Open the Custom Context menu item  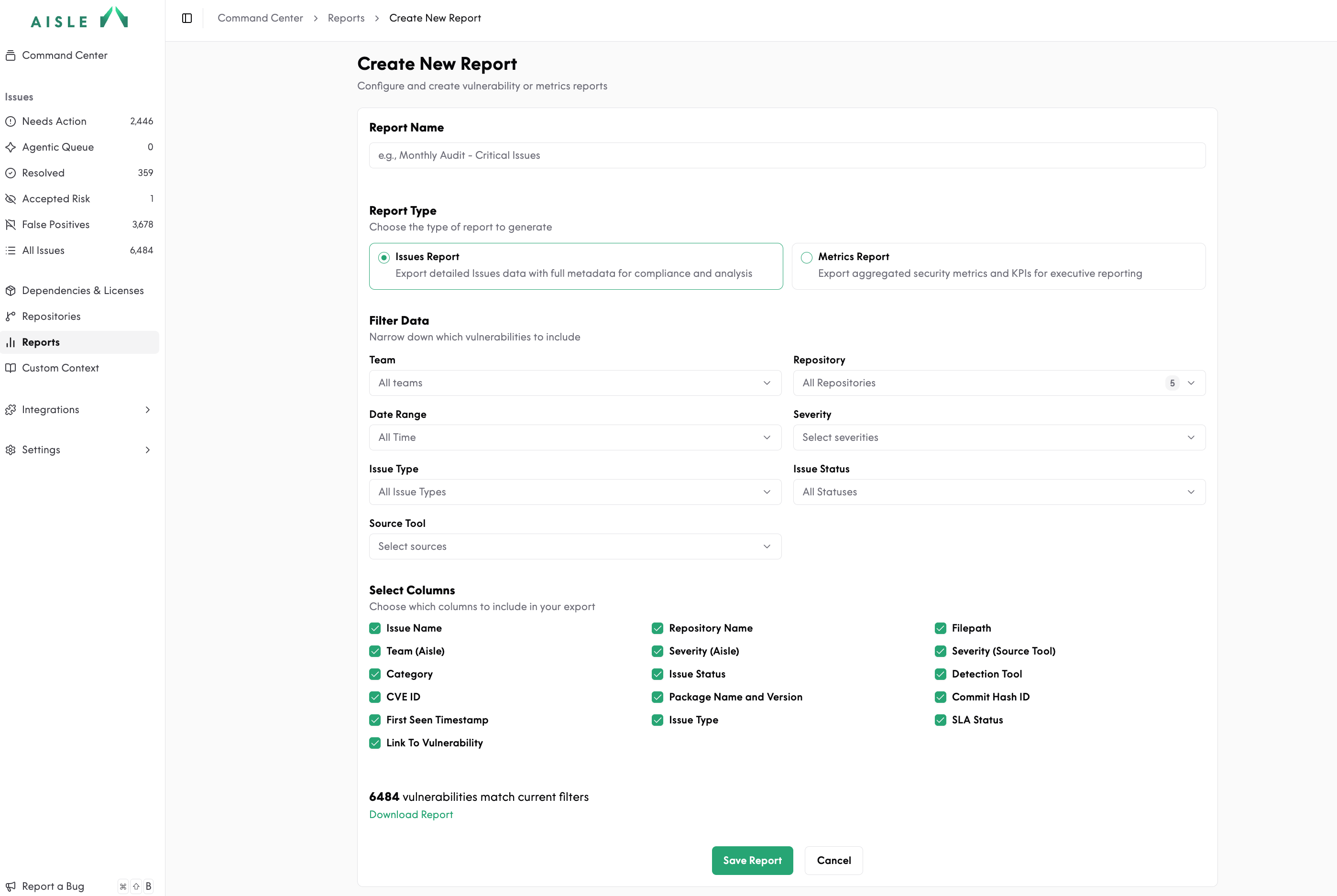pyautogui.click(x=79, y=368)
